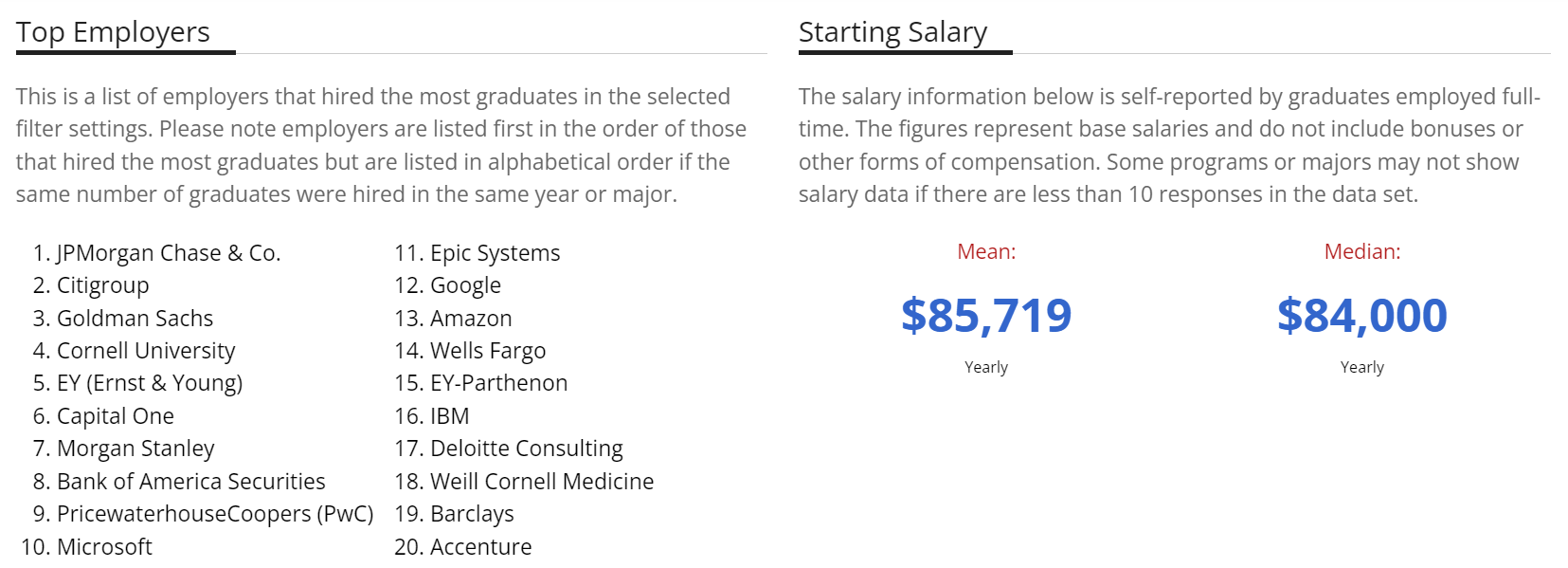Click the Starting Salary heading
The width and height of the screenshot is (1568, 568).
[x=892, y=32]
